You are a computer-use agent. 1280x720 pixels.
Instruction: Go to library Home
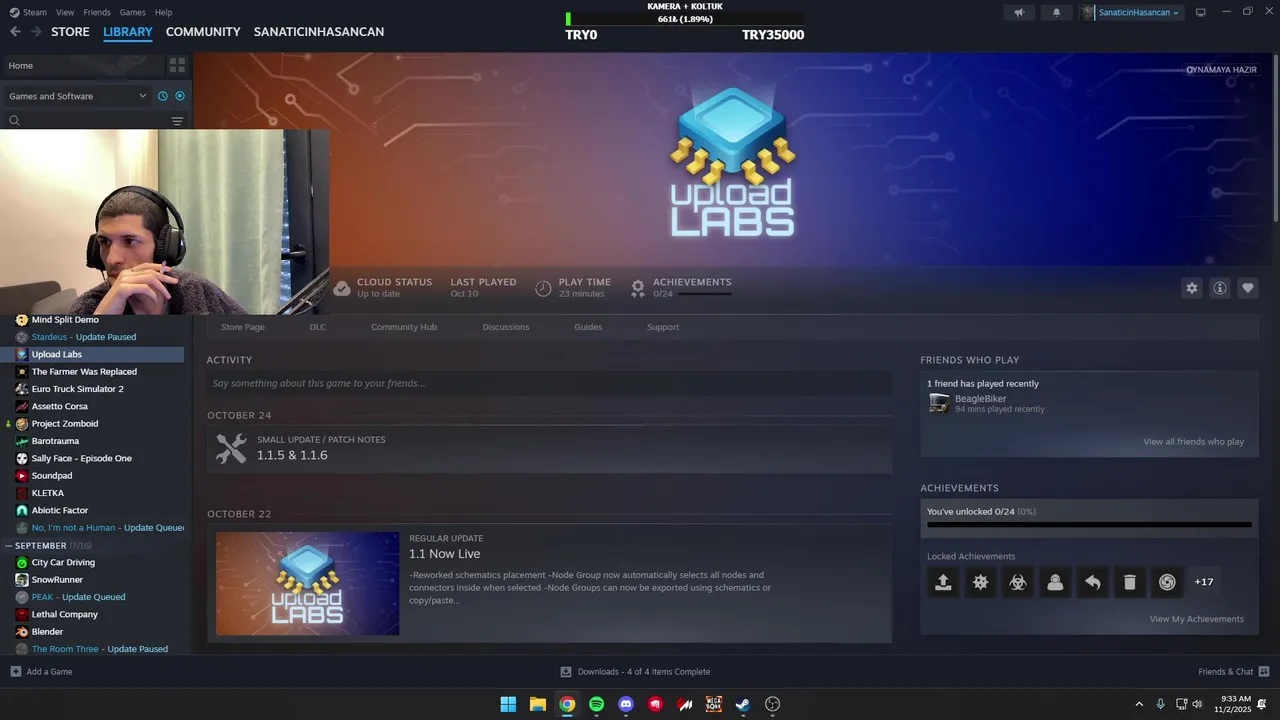pos(84,65)
